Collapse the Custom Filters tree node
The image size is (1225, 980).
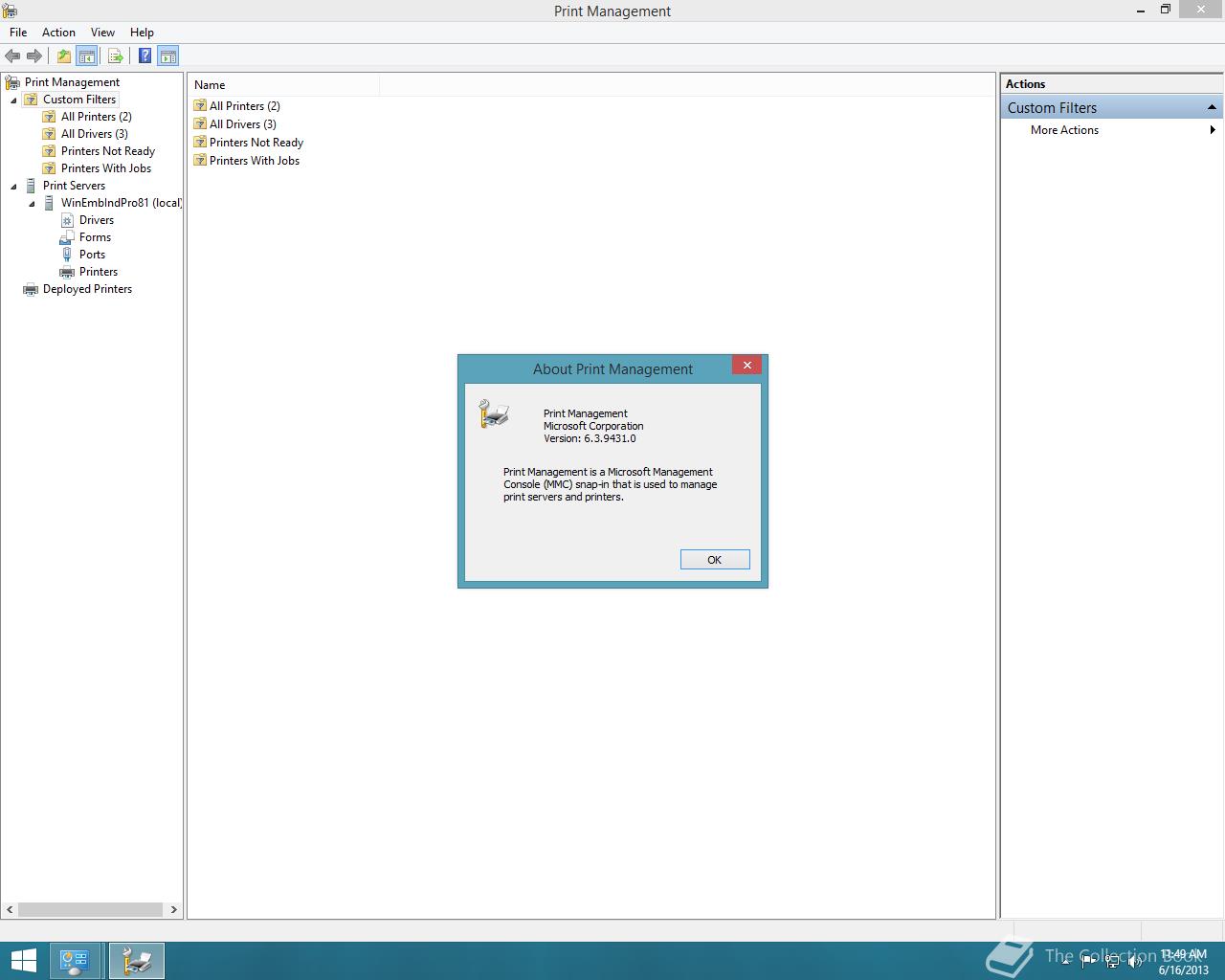click(x=13, y=100)
